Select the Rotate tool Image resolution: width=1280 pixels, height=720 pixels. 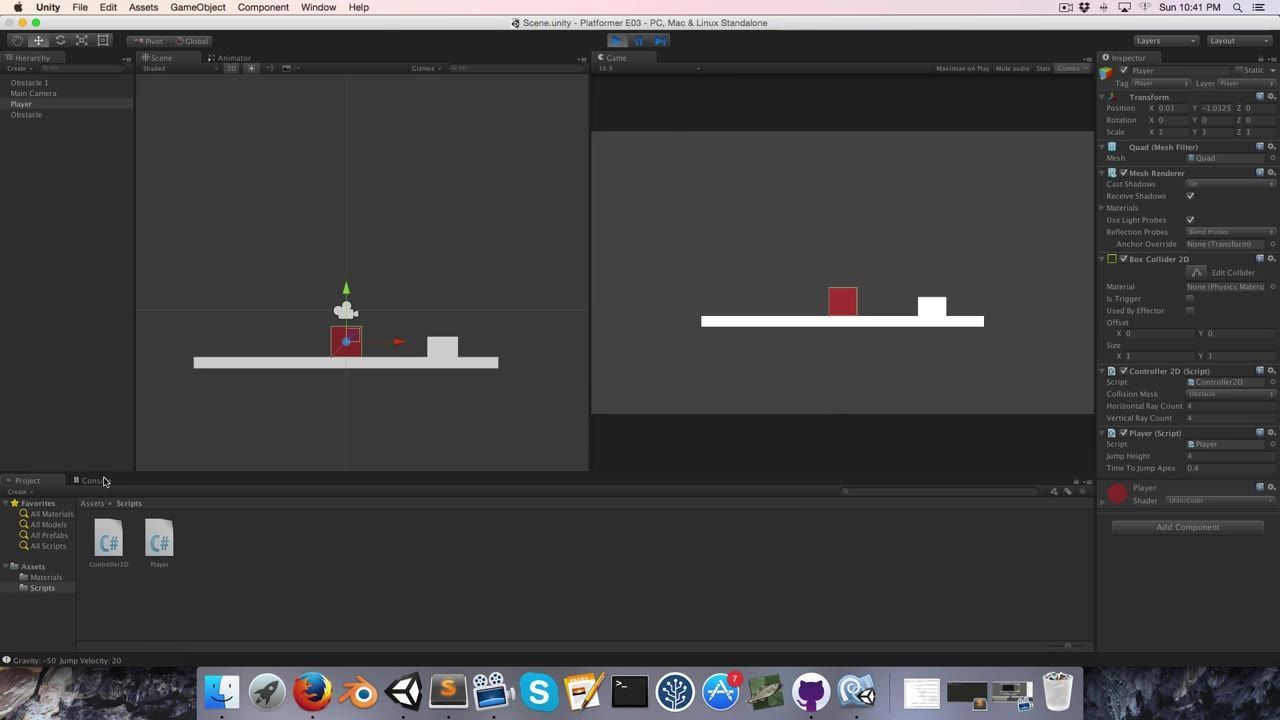[60, 41]
